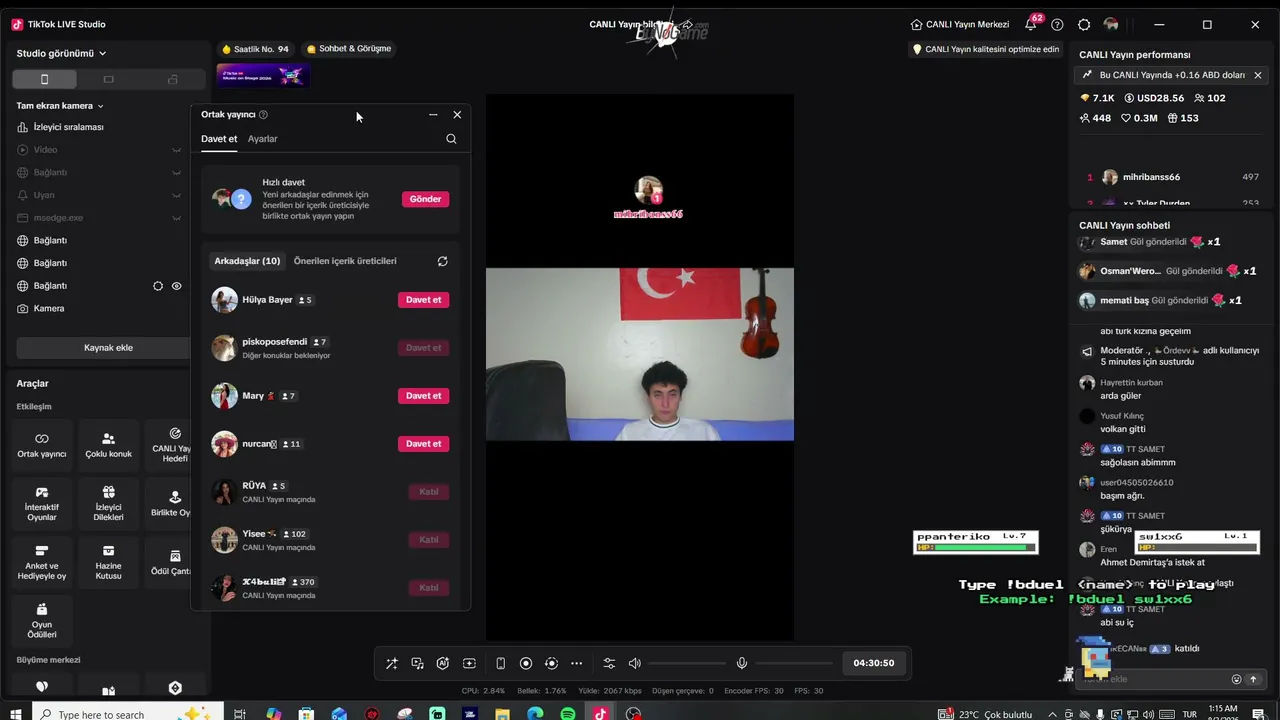Image resolution: width=1280 pixels, height=720 pixels.
Task: Switch to the Ayarlar tab
Action: 263,139
